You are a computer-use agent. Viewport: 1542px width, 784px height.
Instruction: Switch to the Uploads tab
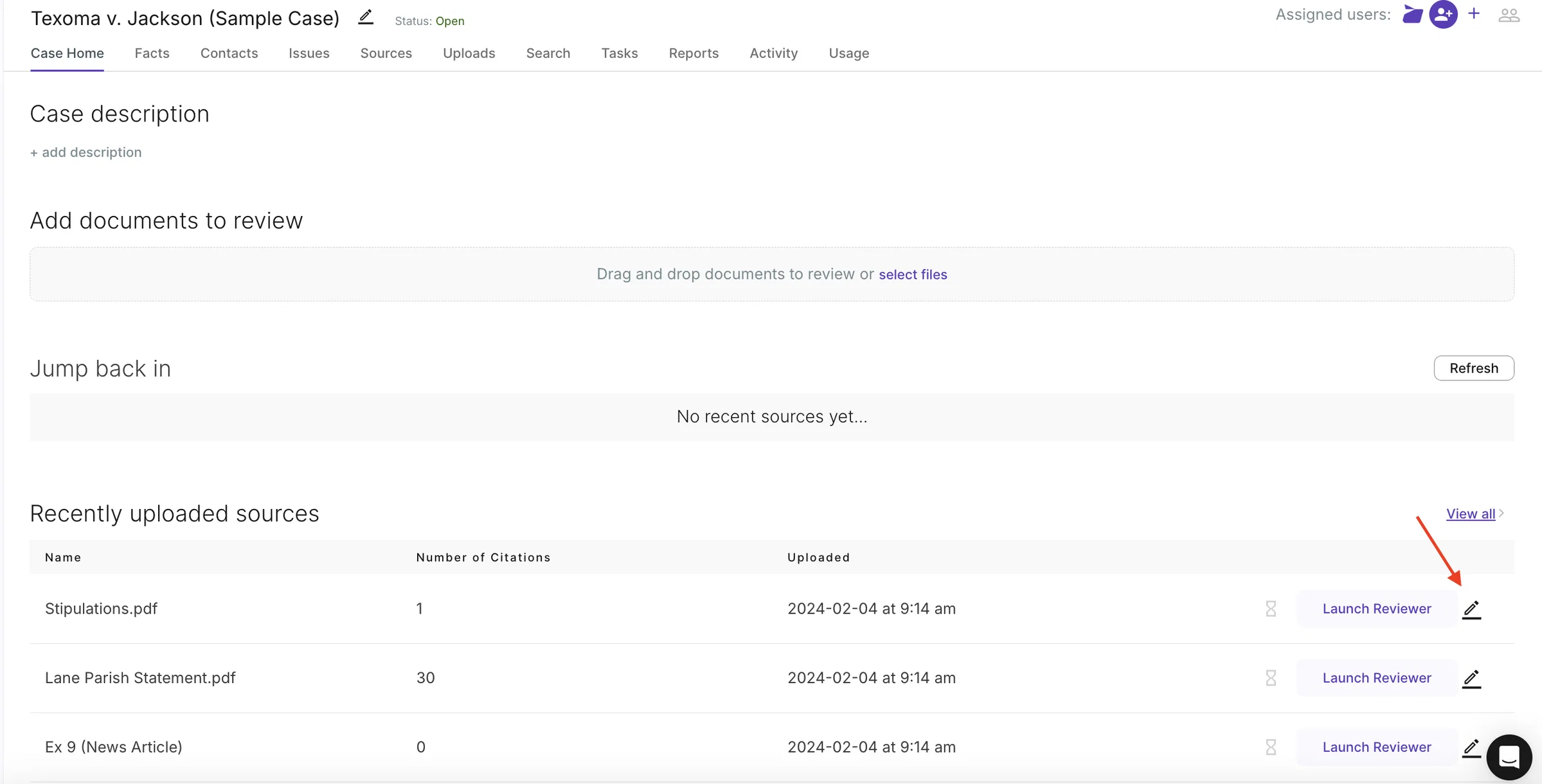[x=469, y=53]
